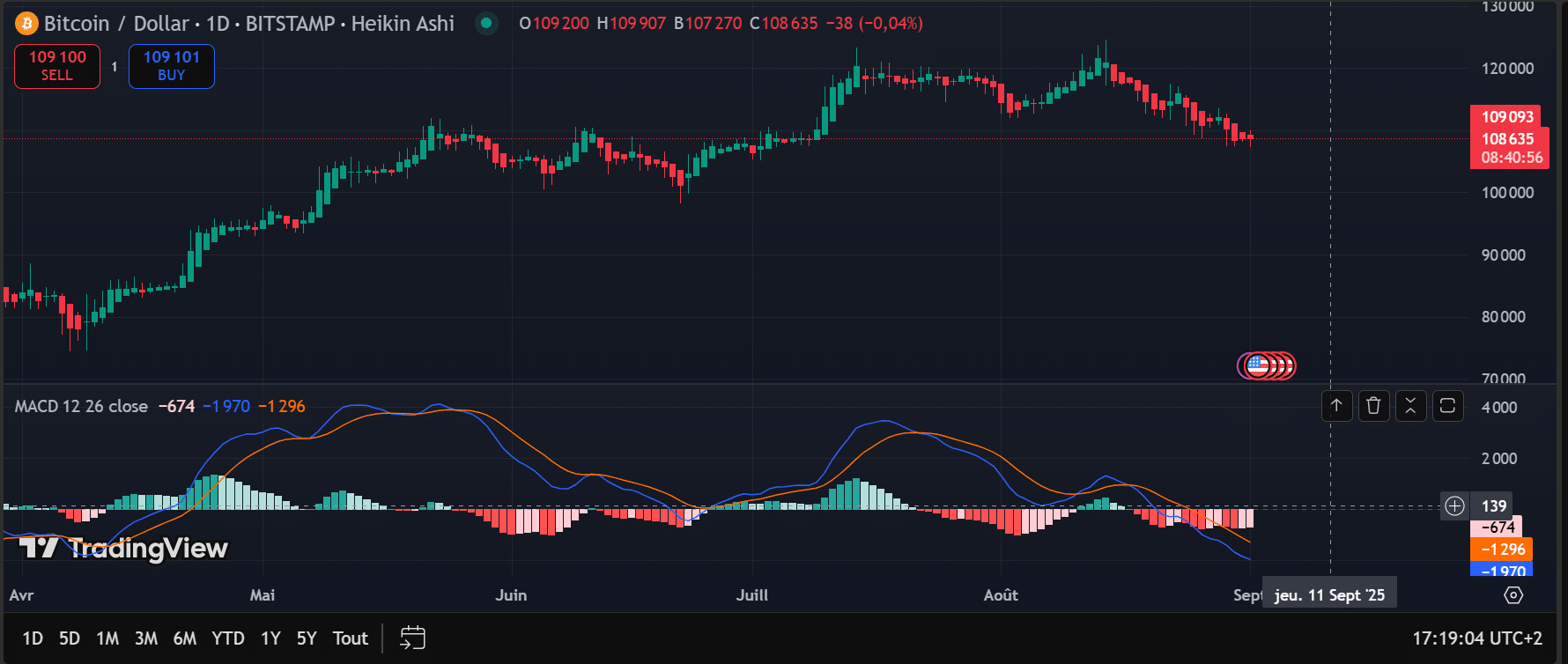
Task: Collapse the MACD indicator pane
Action: (x=1410, y=406)
